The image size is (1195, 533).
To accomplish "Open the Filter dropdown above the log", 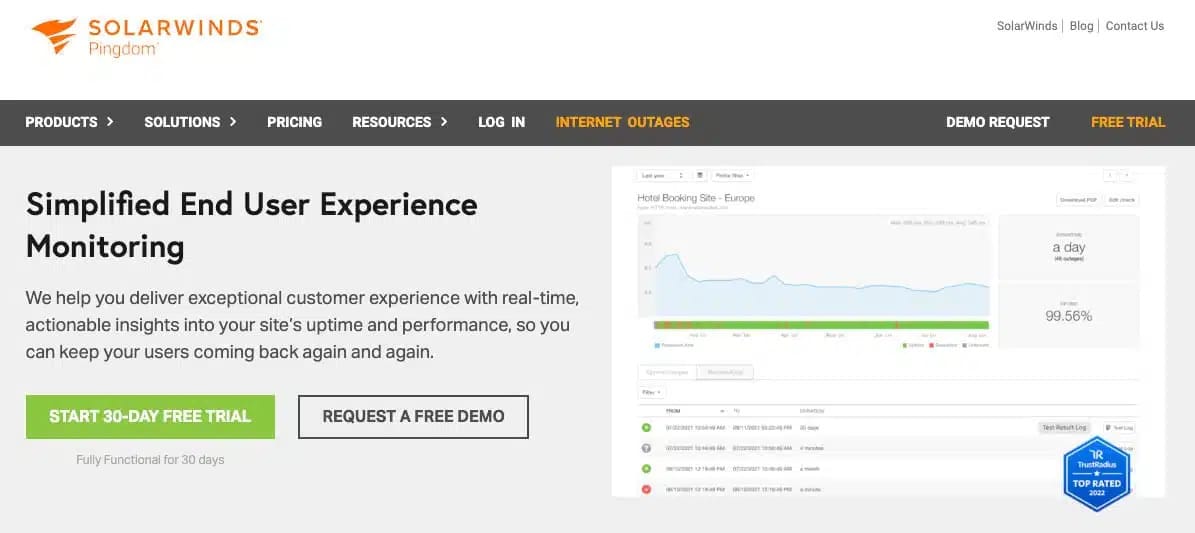I will [x=652, y=393].
